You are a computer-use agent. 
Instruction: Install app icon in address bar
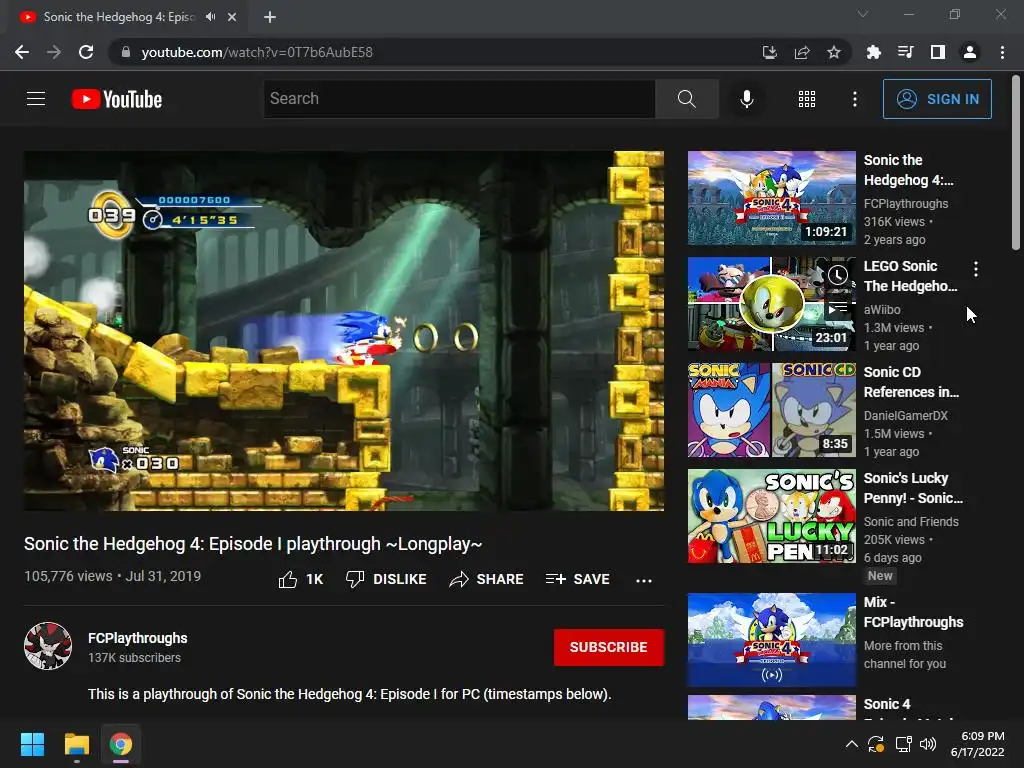click(769, 52)
